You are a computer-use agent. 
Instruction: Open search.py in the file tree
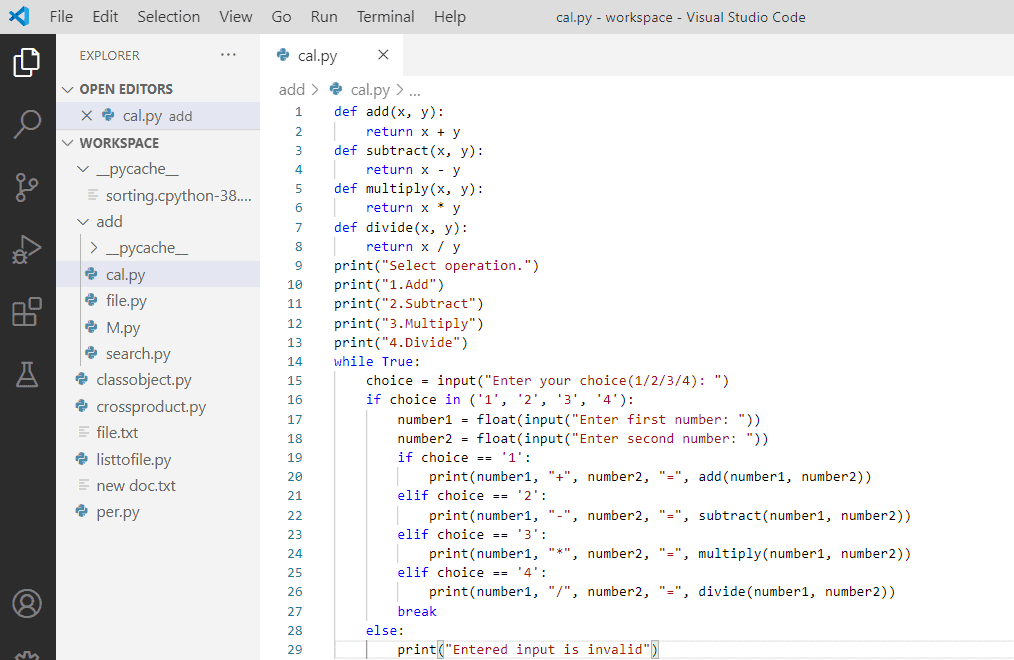[x=138, y=354]
